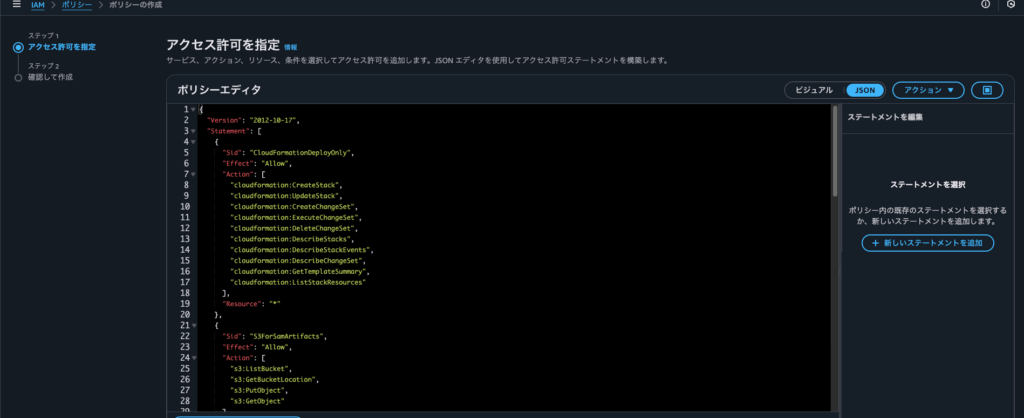Click 新しいステートメントを追加 button
Image resolution: width=1024 pixels, height=418 pixels.
(x=927, y=244)
